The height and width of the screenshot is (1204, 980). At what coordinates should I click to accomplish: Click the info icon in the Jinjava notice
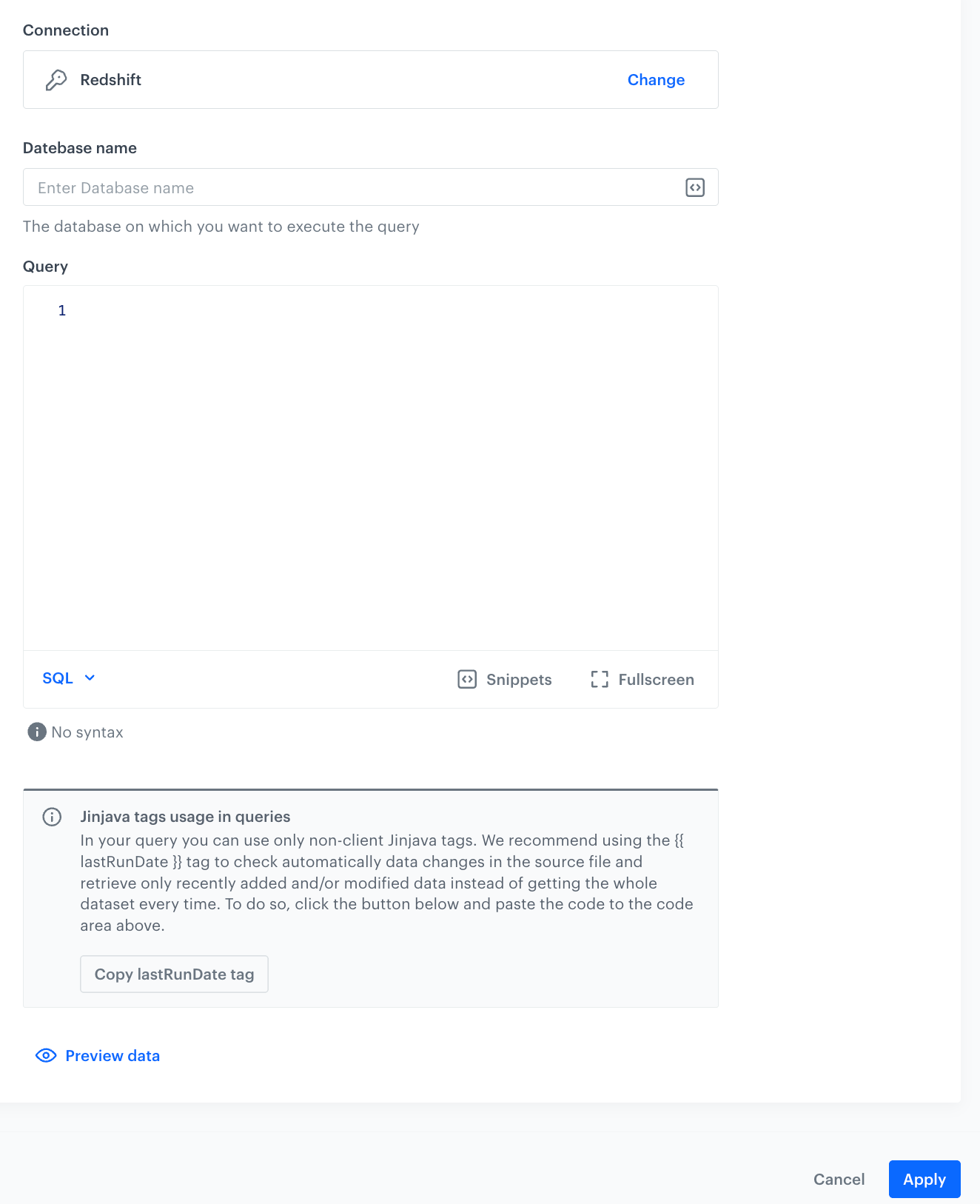tap(51, 817)
